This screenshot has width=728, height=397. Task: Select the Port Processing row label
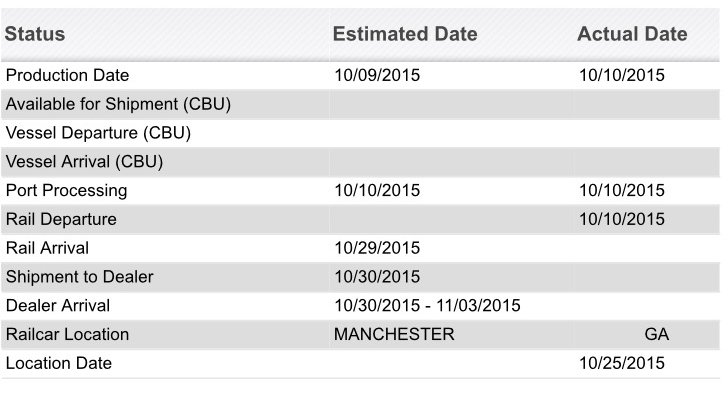point(66,191)
